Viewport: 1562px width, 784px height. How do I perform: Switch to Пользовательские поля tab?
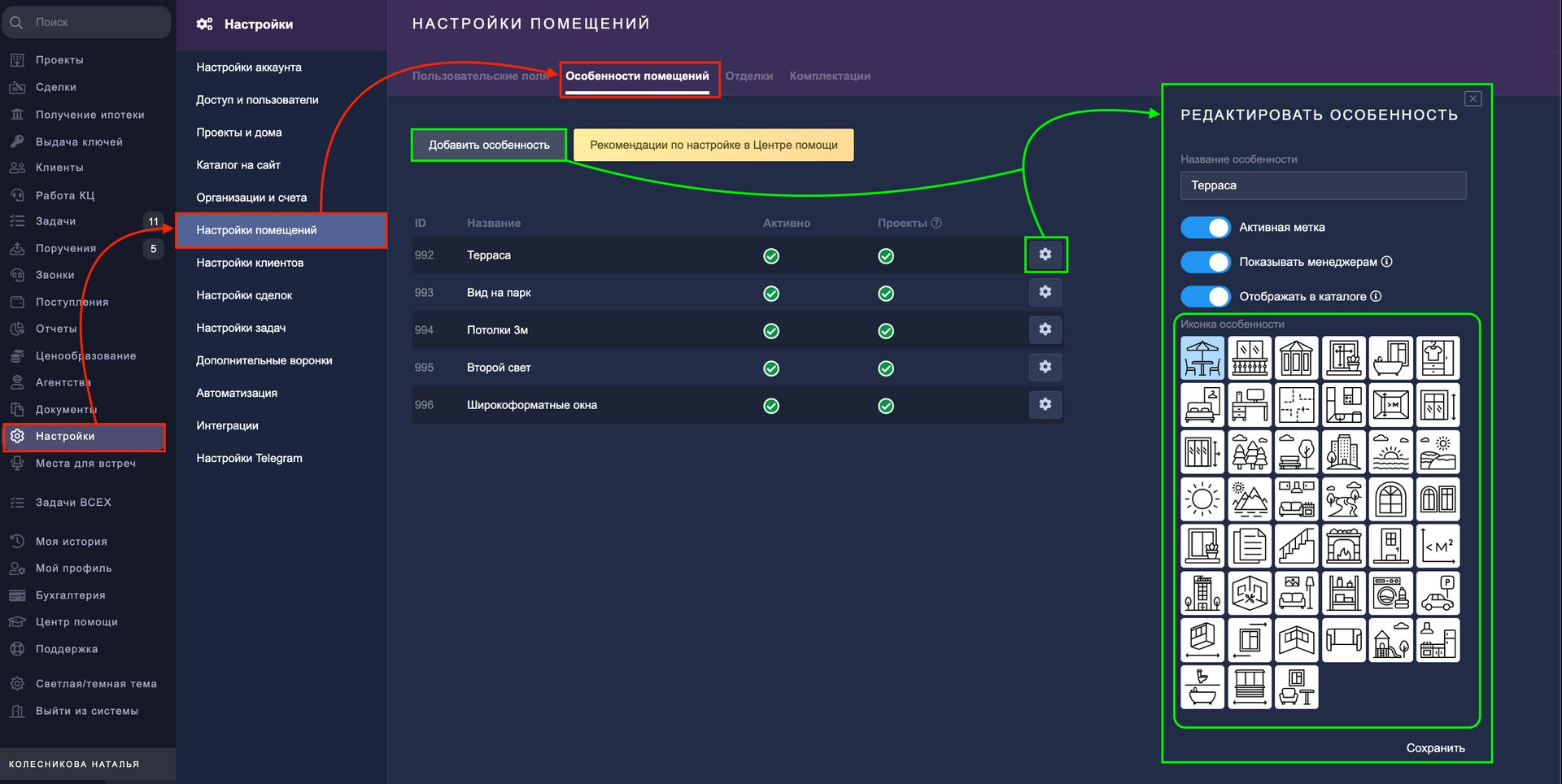click(x=480, y=76)
